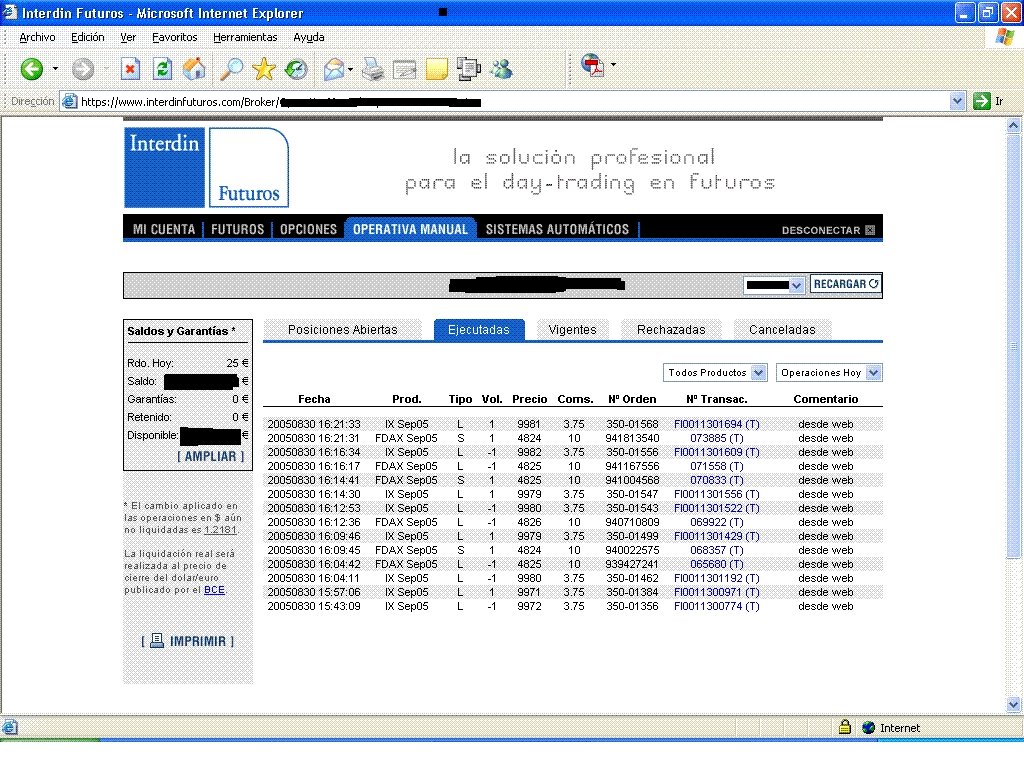
Task: Open the BCE hyperlink
Action: coord(214,589)
